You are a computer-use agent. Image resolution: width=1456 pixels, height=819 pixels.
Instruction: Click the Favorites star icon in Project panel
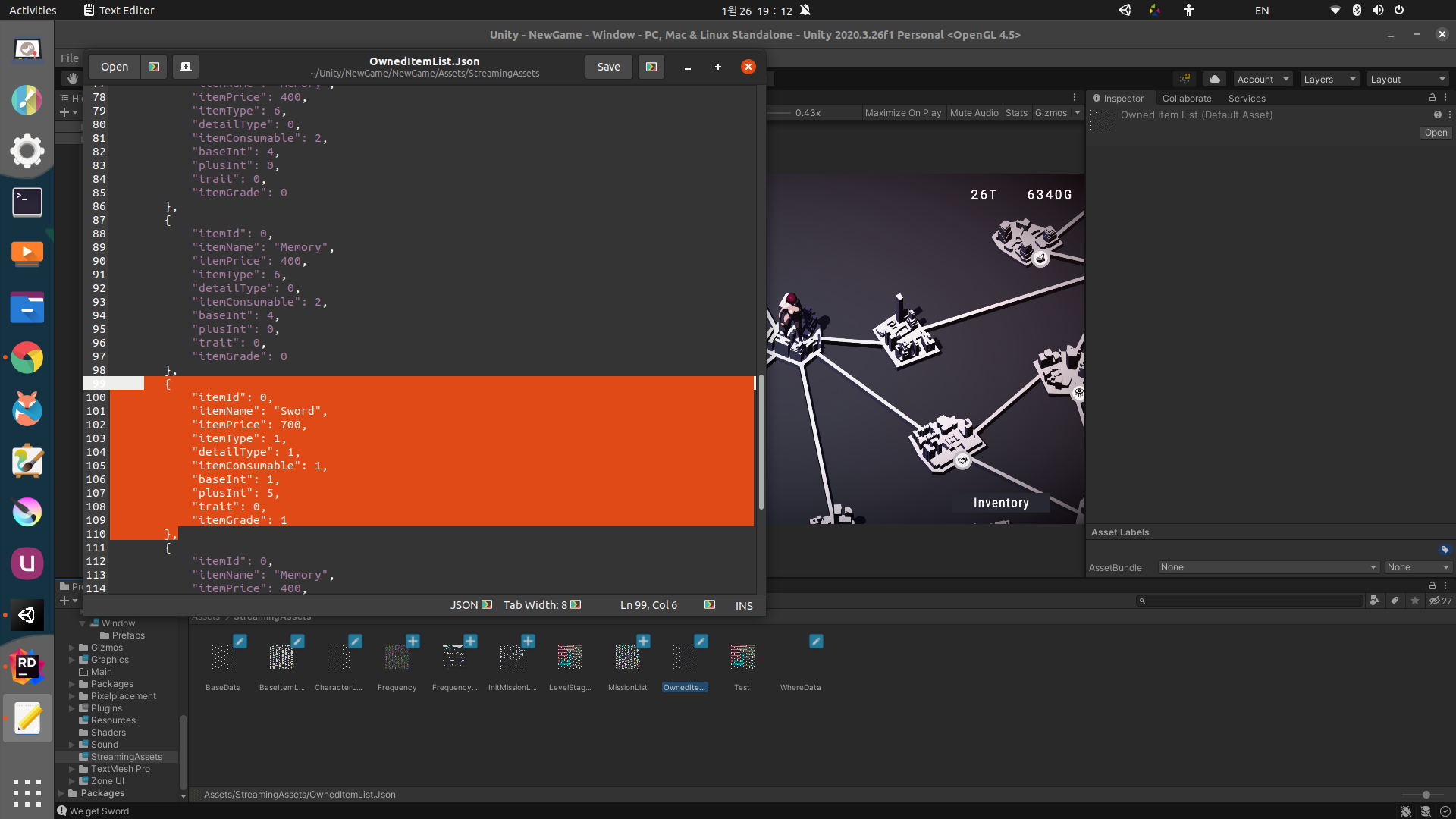(1415, 601)
